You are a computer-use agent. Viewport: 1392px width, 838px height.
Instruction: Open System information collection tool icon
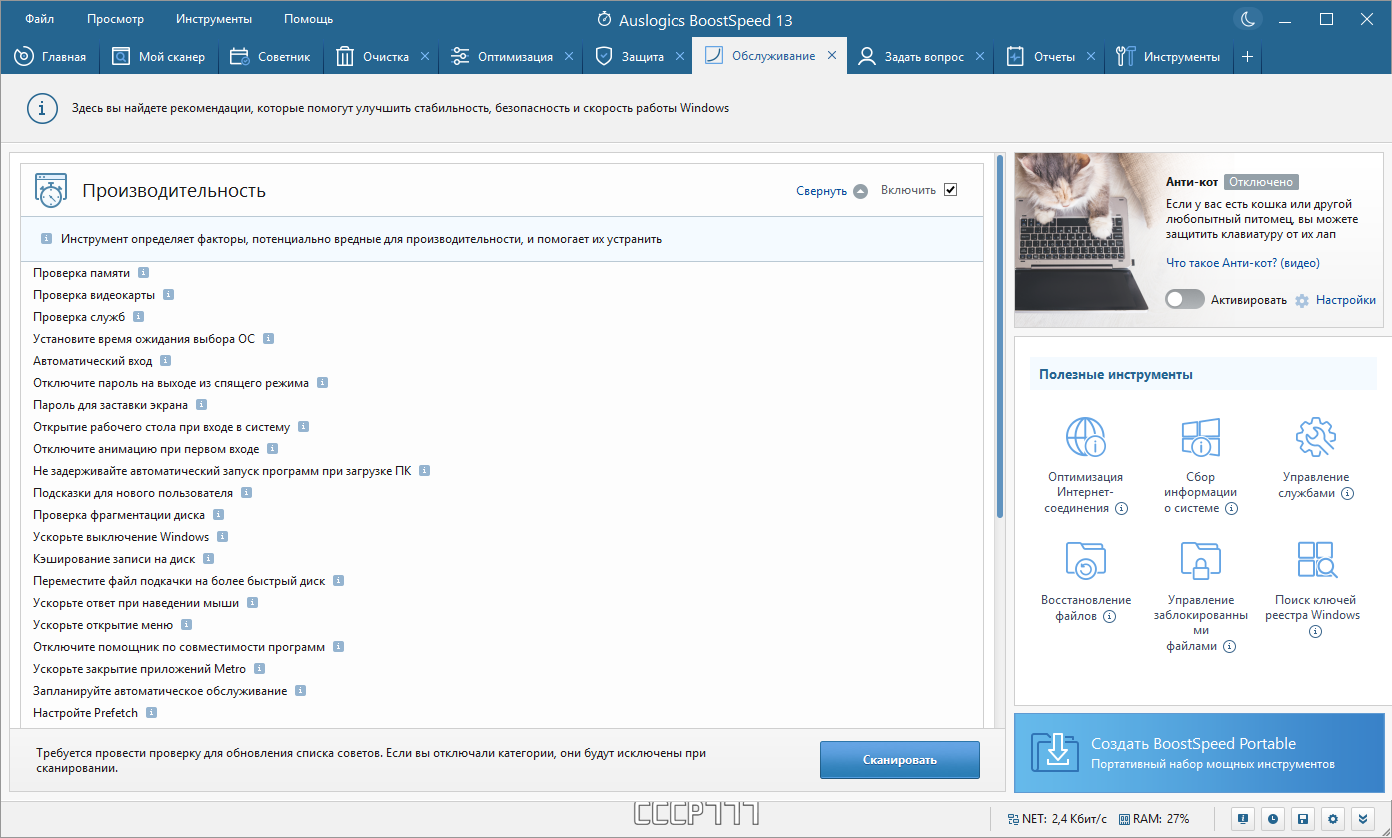1201,437
